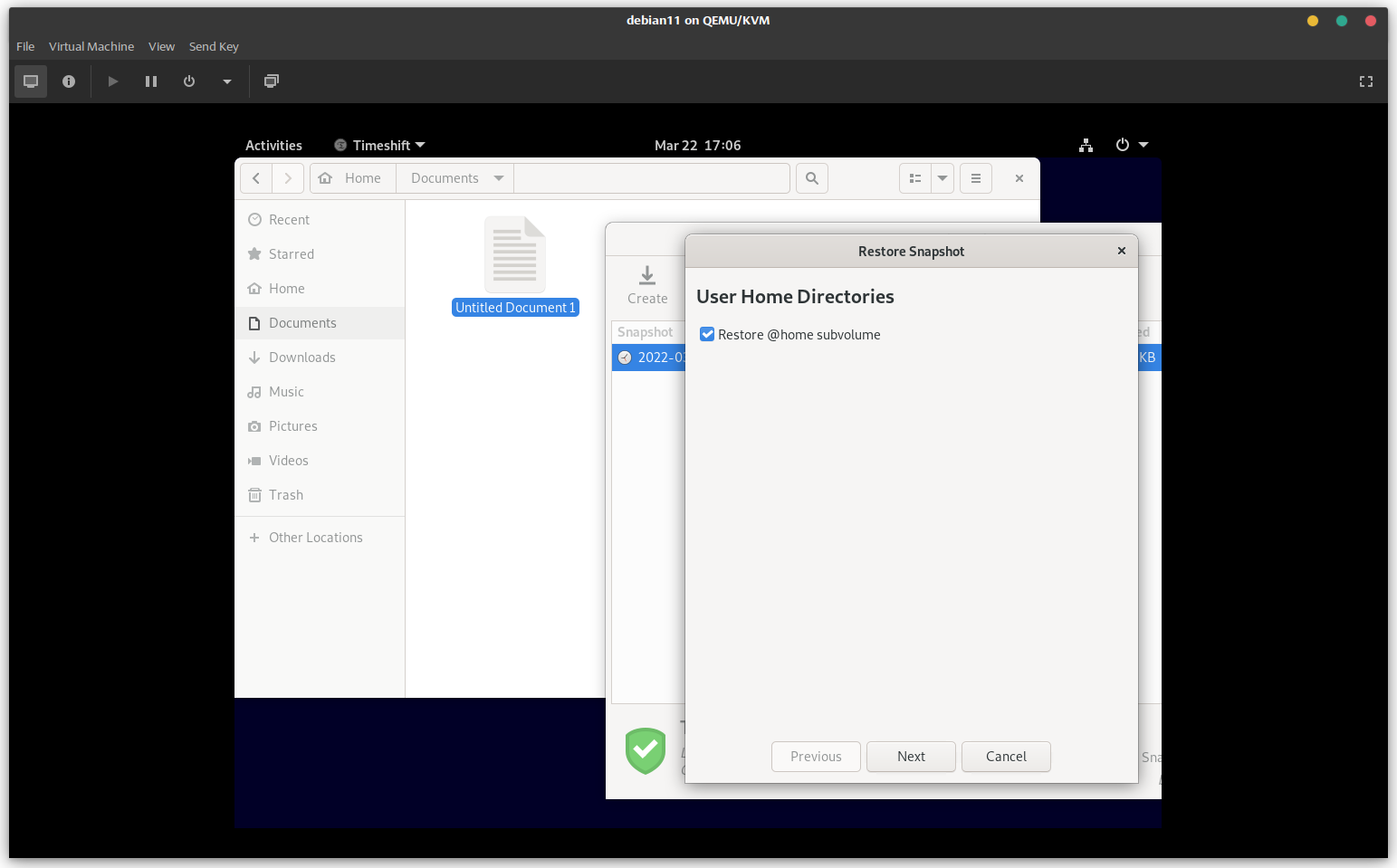Screen dimensions: 1397x868
Task: Click the Timeshift Create snapshot icon
Action: tap(647, 275)
